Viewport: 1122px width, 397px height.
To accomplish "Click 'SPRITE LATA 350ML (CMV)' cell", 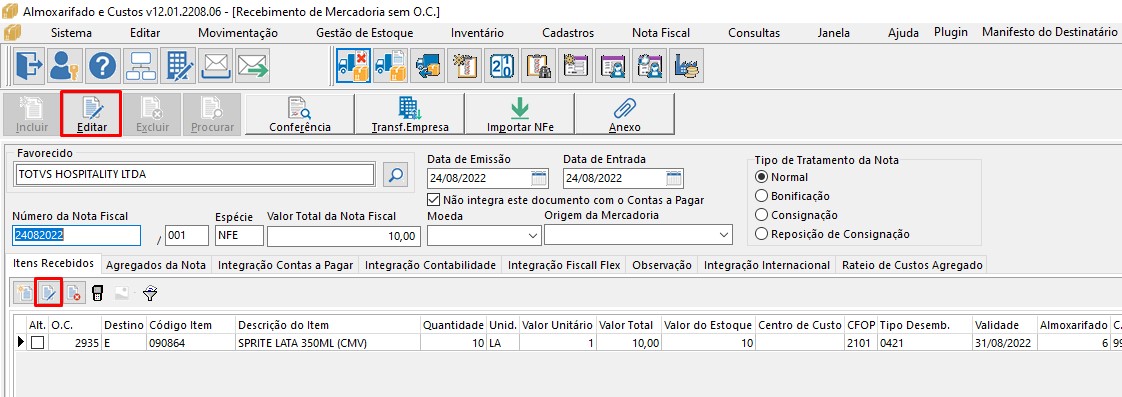I will (328, 343).
